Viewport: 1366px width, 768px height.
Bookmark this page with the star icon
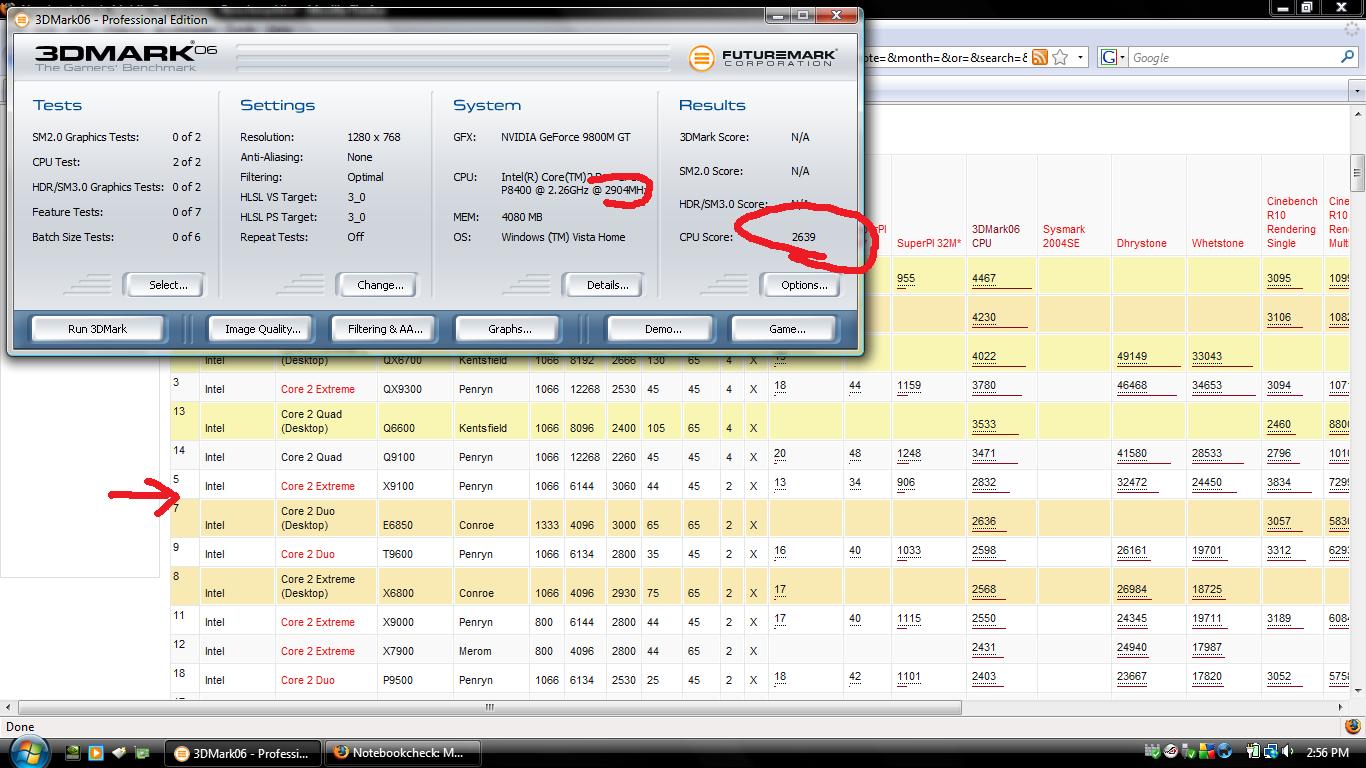pyautogui.click(x=1060, y=57)
